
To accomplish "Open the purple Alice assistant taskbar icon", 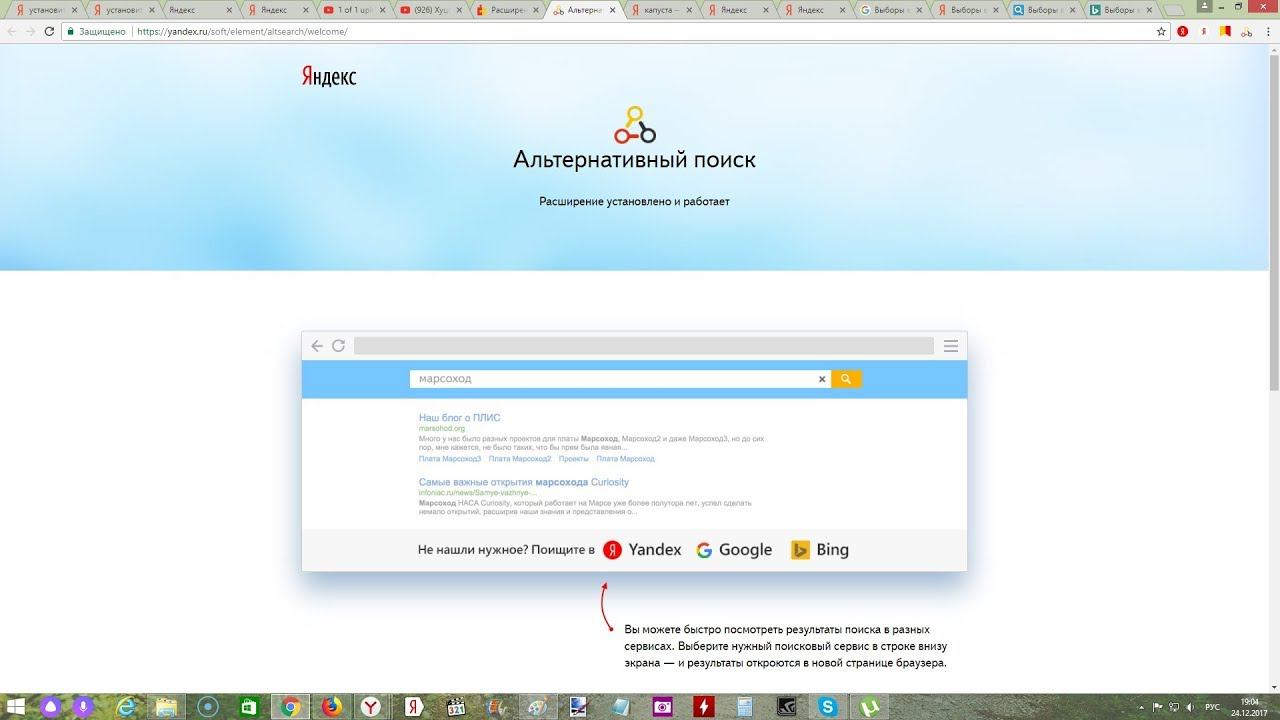I will (x=50, y=707).
